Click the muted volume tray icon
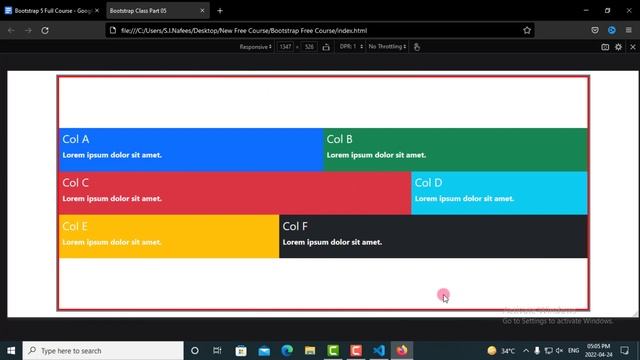 point(560,351)
